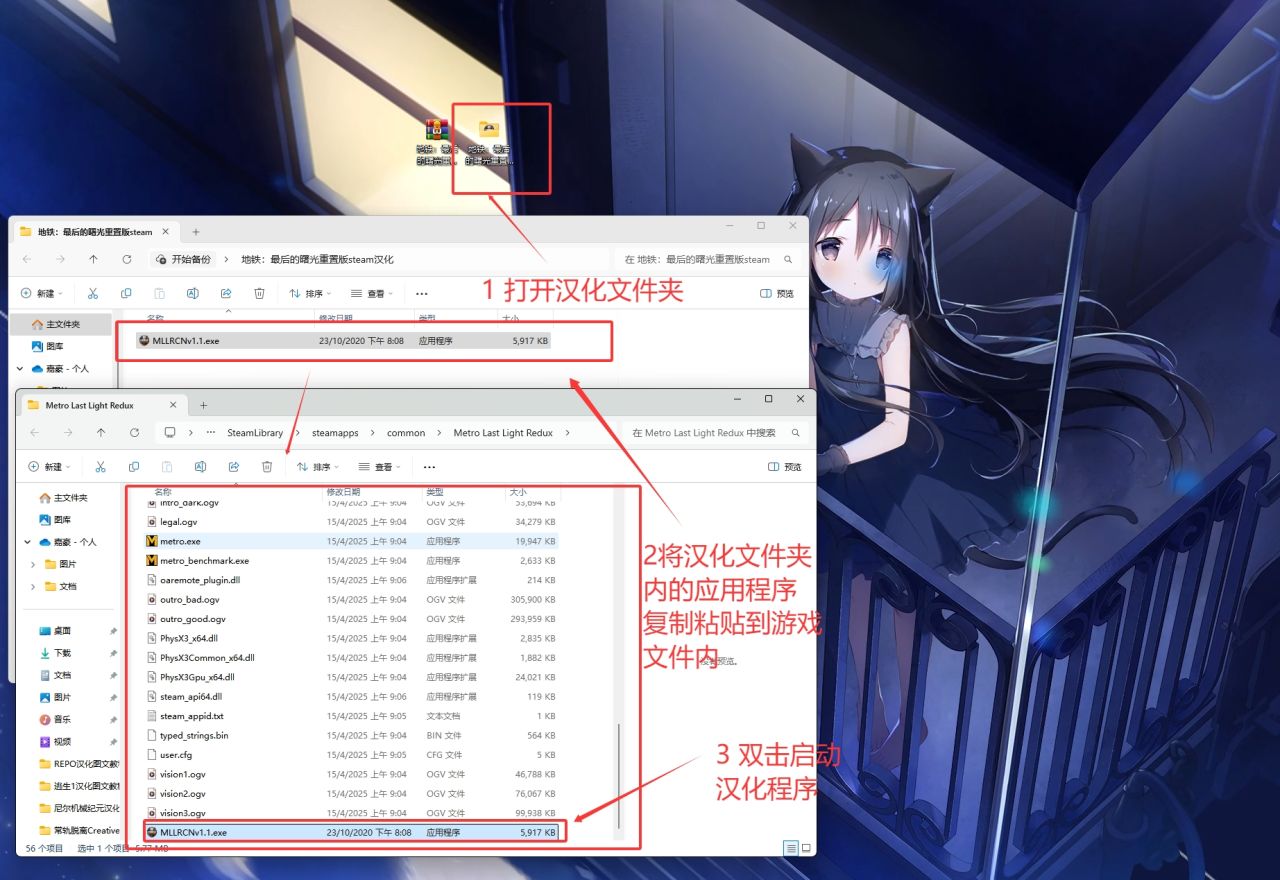
Task: Click steamapps in the address breadcrumb
Action: [335, 433]
